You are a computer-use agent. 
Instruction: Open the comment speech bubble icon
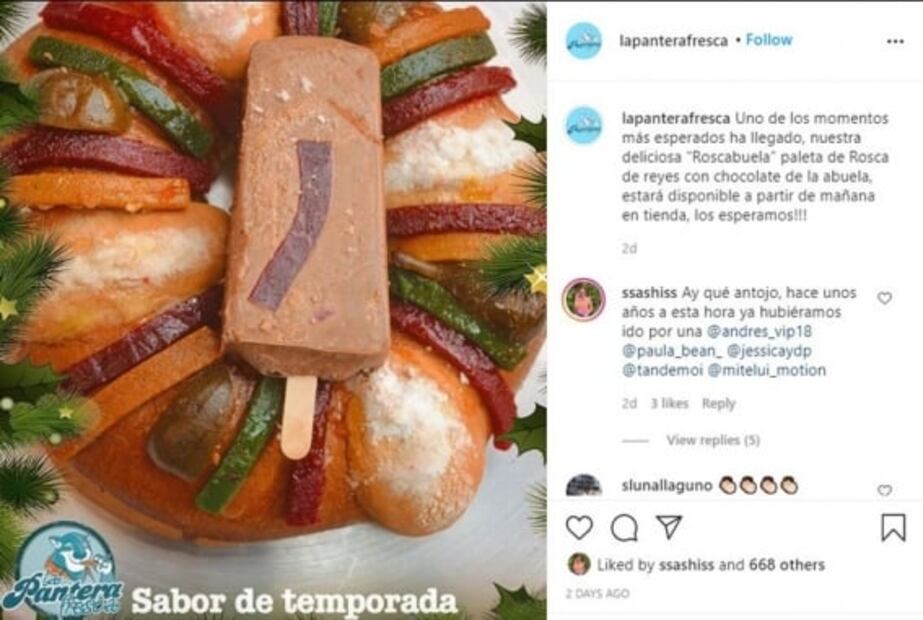tap(625, 528)
